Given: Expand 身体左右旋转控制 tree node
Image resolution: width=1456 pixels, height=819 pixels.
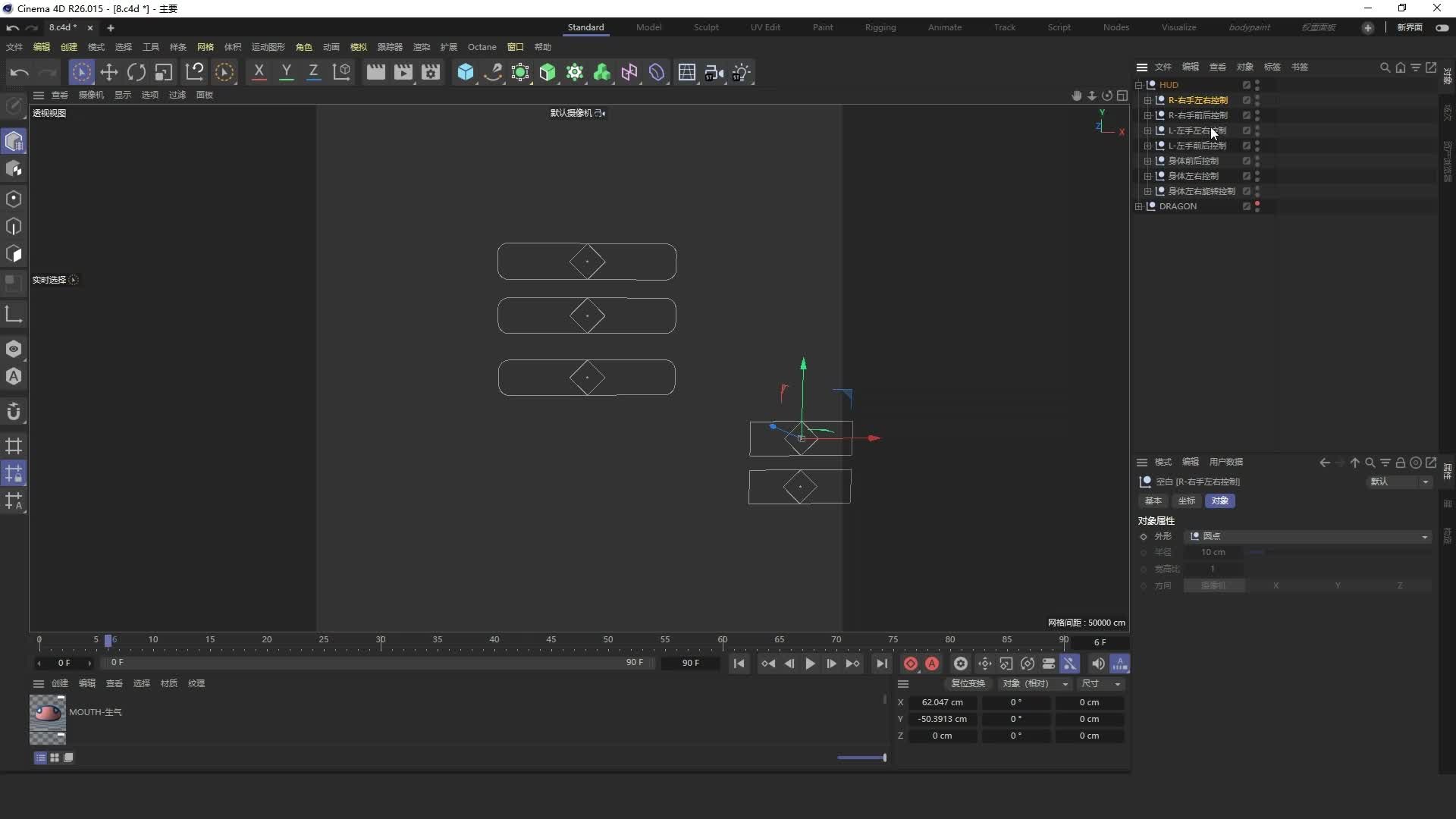Looking at the screenshot, I should pyautogui.click(x=1147, y=191).
